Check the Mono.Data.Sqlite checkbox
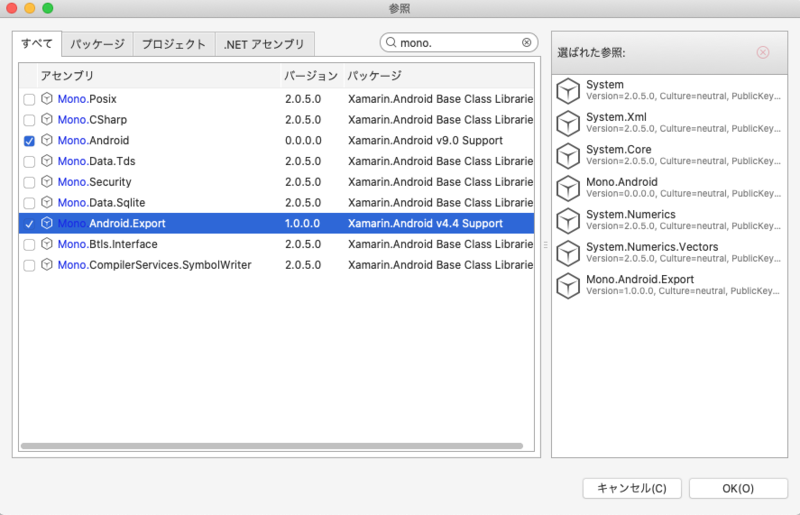The image size is (800, 515). pyautogui.click(x=29, y=203)
